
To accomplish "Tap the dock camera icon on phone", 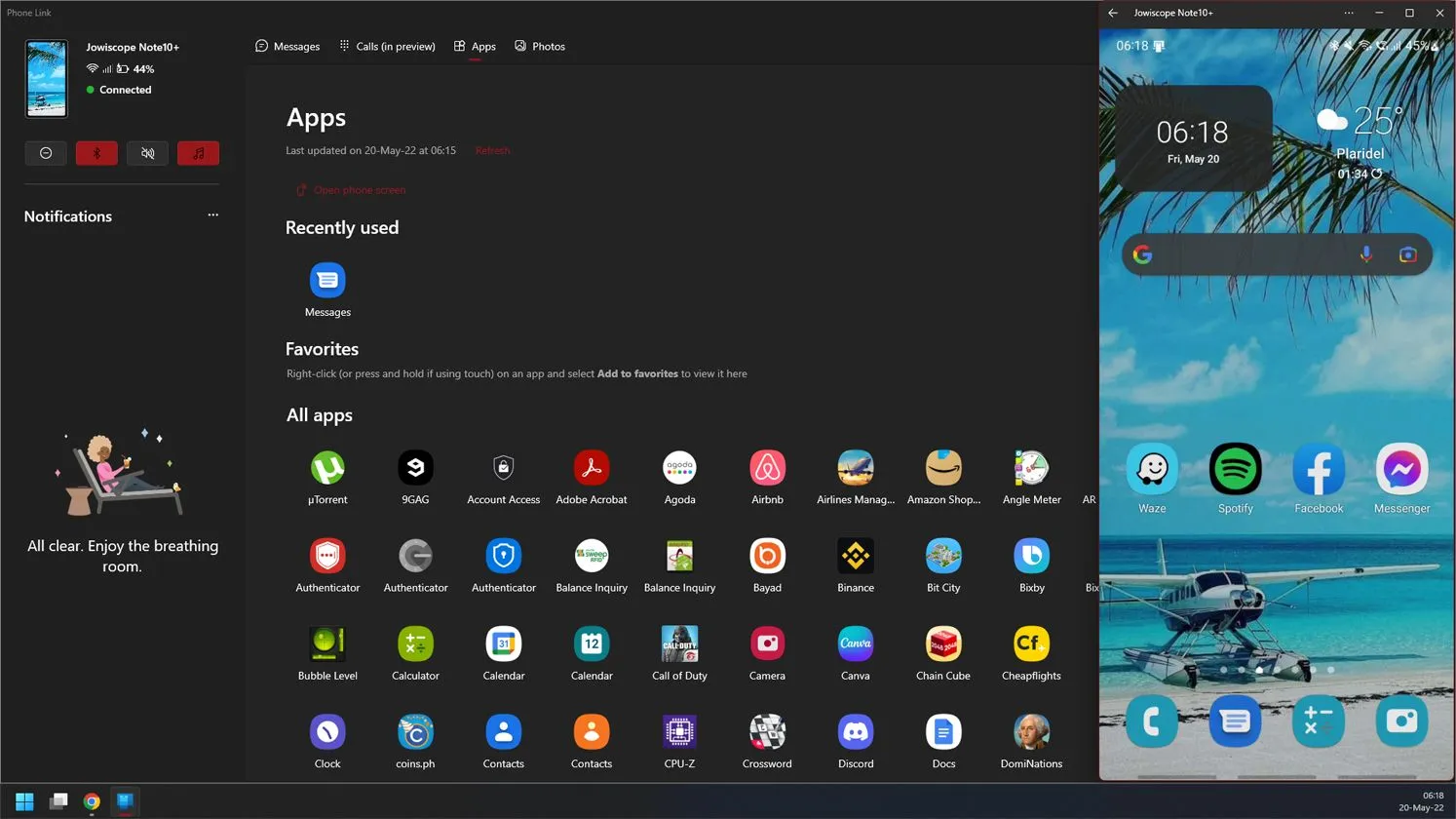I will [x=1401, y=721].
